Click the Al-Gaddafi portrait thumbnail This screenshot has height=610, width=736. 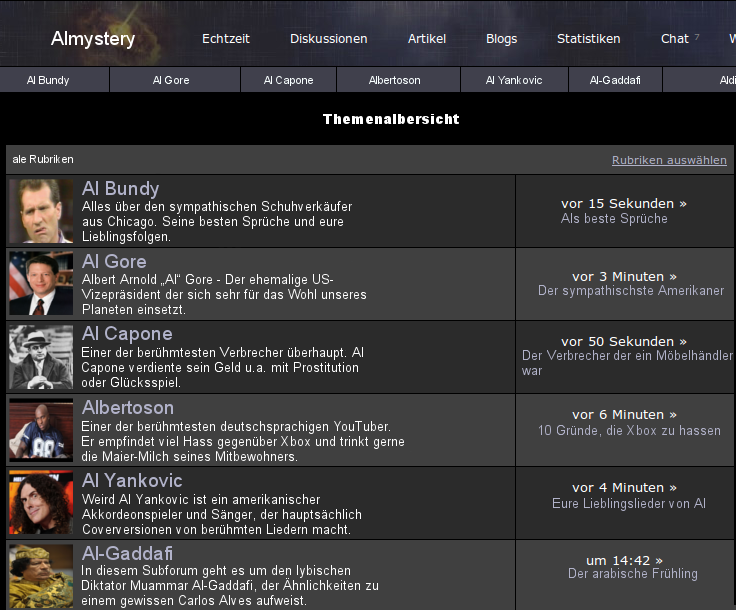click(x=41, y=576)
